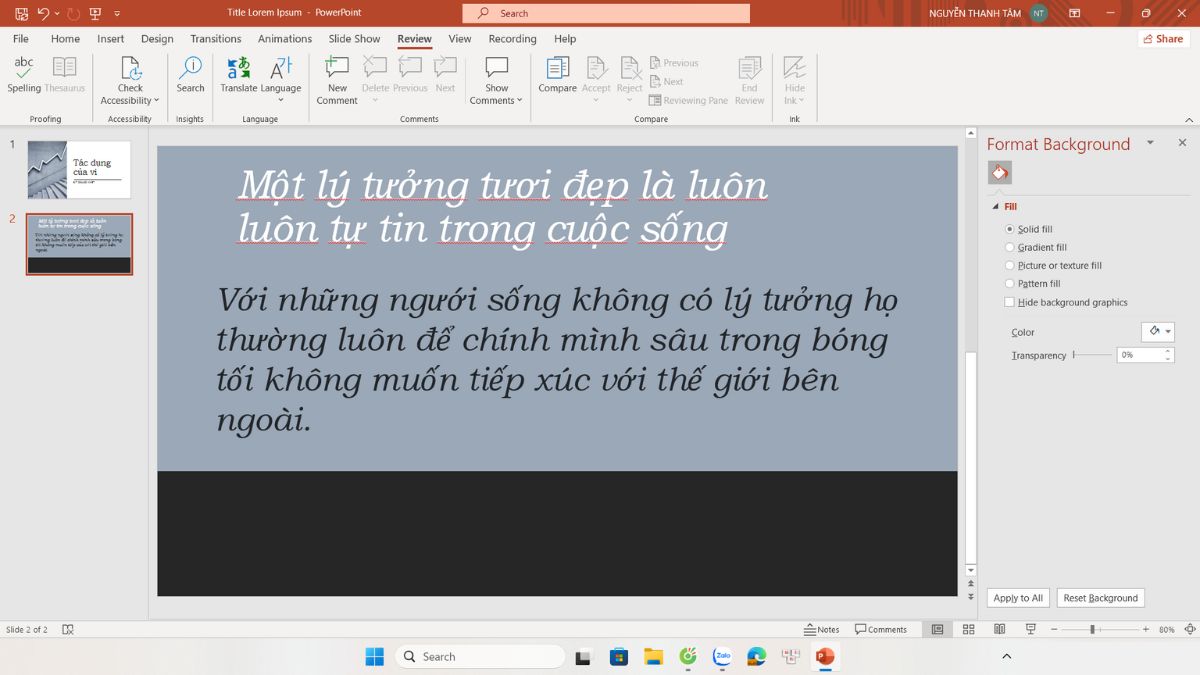Expand the Hide Ink dropdown arrow
This screenshot has width=1200, height=675.
pos(801,101)
